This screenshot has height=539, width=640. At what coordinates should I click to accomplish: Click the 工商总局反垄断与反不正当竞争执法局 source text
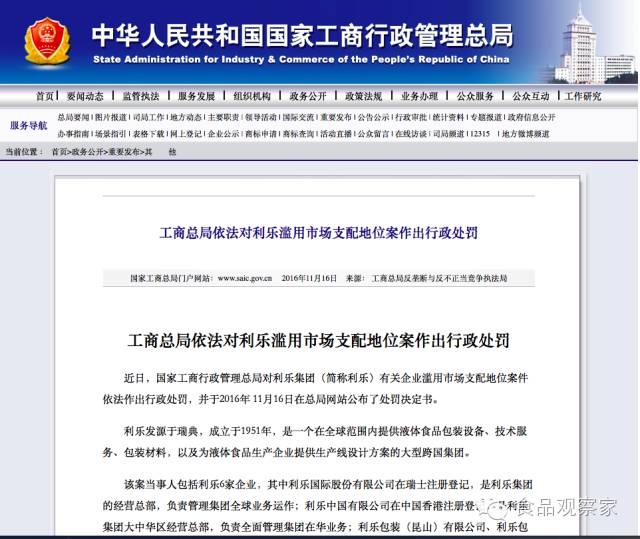point(439,278)
